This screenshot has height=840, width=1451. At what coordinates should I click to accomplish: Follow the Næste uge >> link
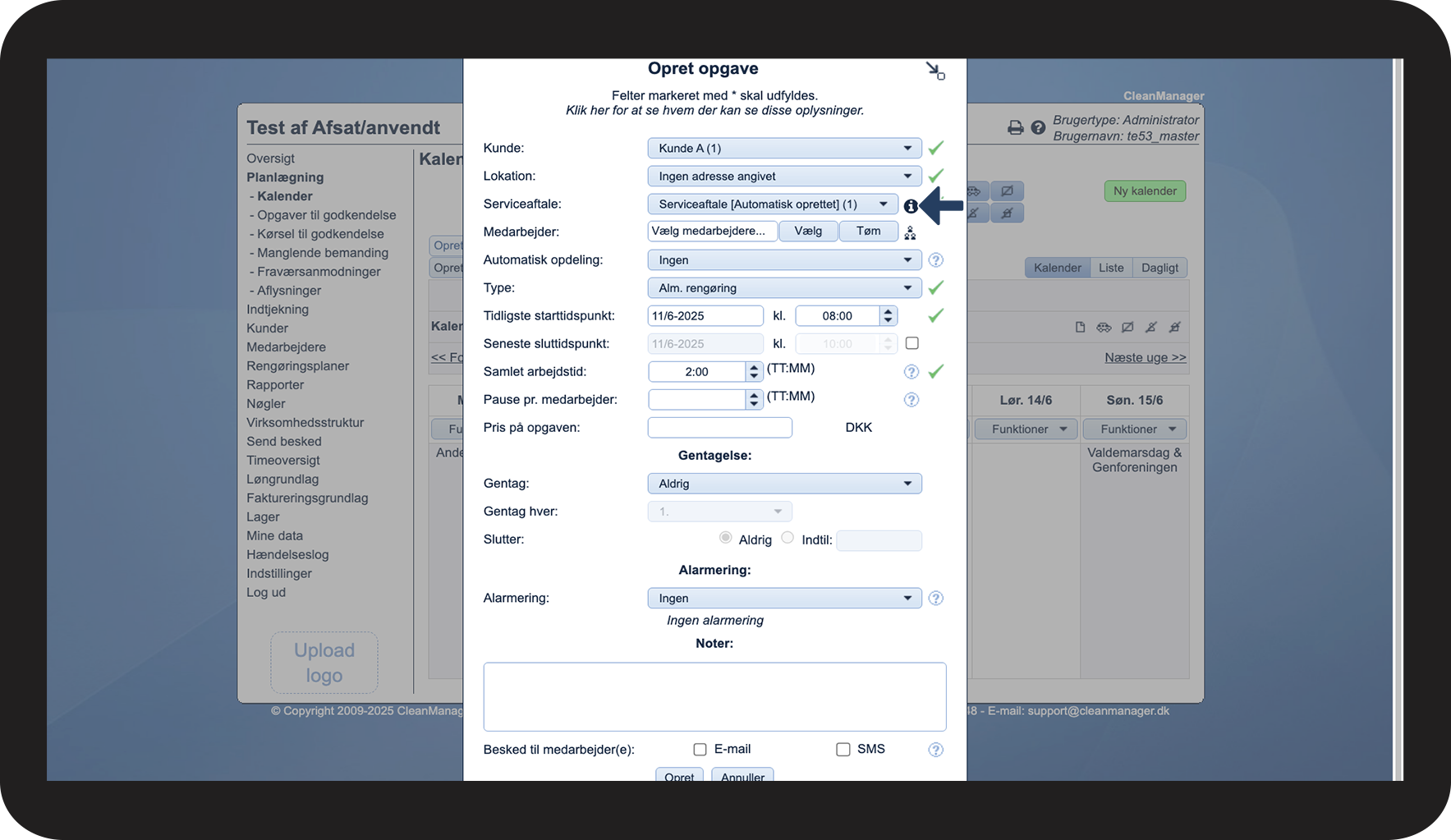pyautogui.click(x=1146, y=358)
